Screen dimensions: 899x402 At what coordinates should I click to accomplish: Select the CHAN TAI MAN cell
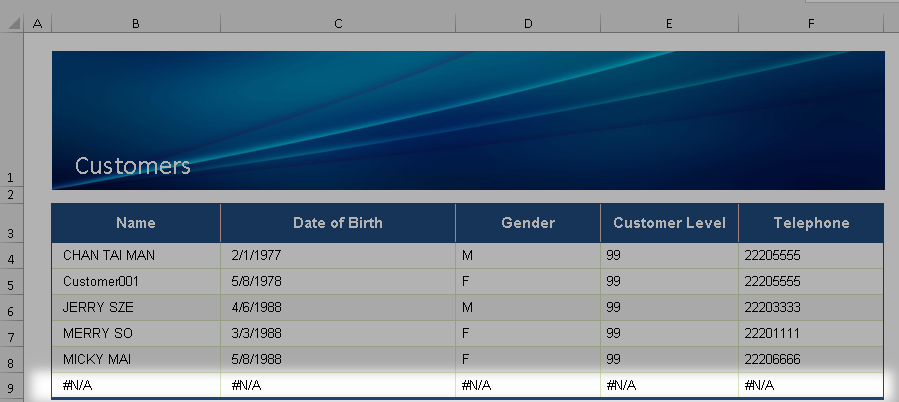pyautogui.click(x=109, y=256)
